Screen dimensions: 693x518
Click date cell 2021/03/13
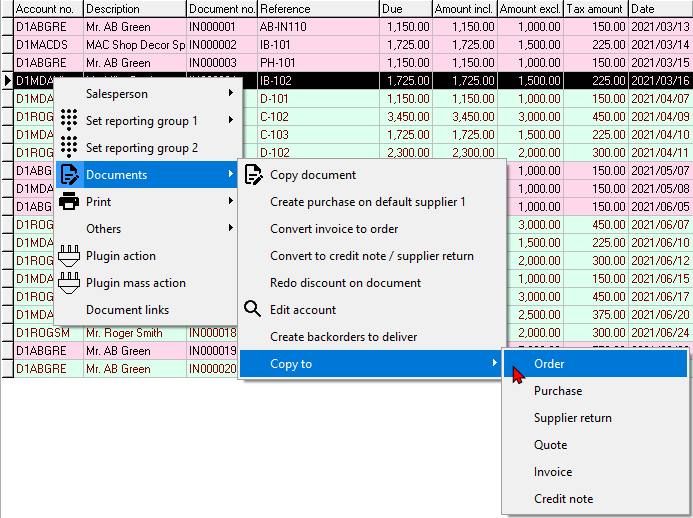660,27
